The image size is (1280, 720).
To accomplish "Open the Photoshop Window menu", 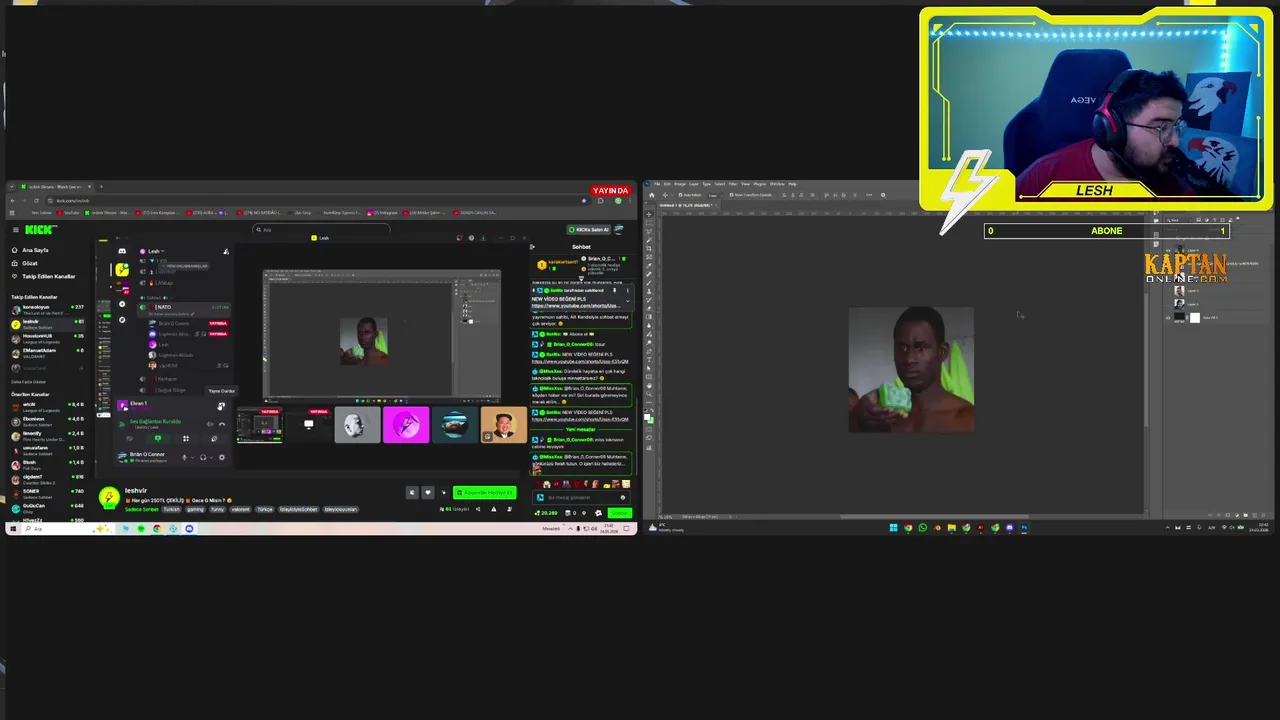I will tap(777, 184).
